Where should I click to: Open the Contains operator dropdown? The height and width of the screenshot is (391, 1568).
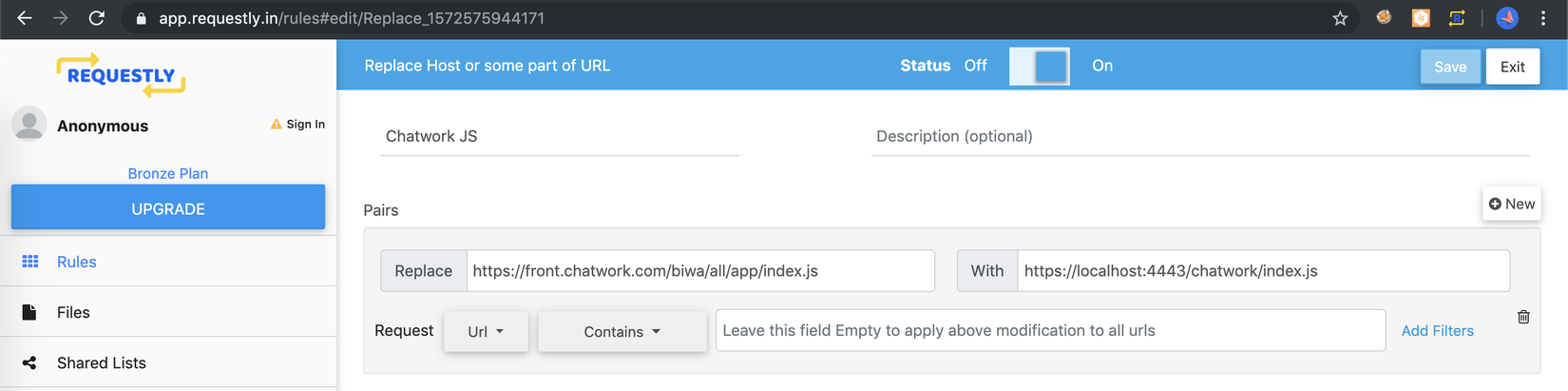(621, 331)
